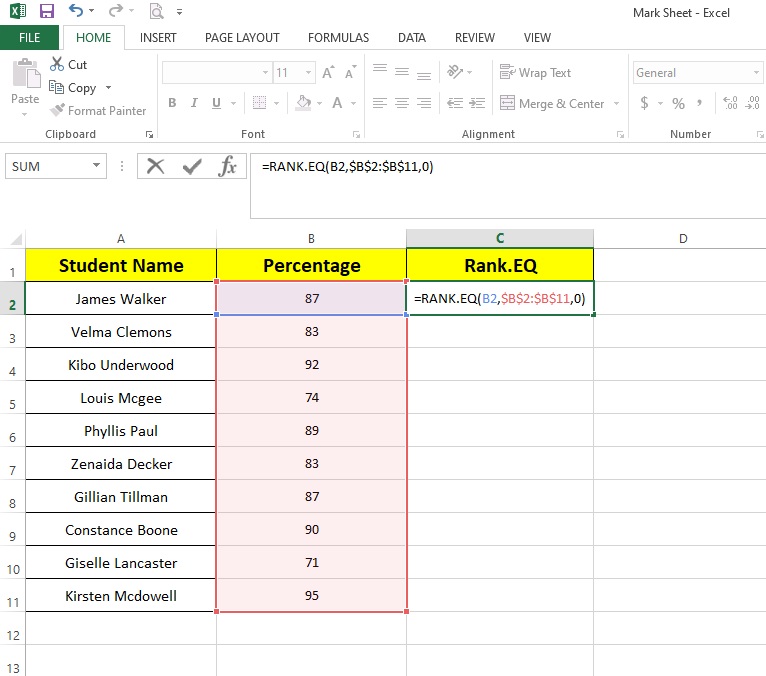Click Increase Indent icon

tap(477, 103)
